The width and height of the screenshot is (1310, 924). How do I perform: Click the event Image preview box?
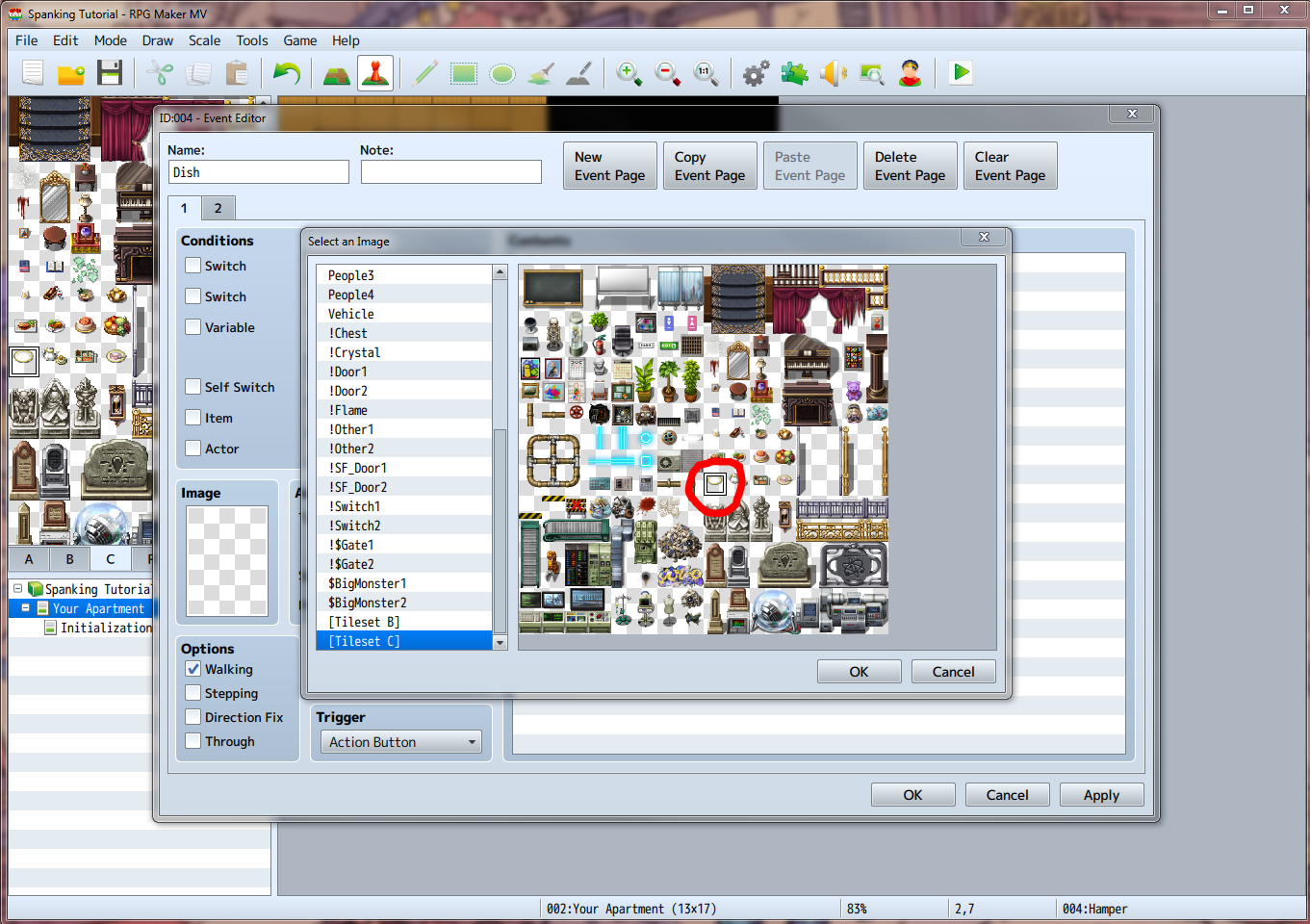tap(227, 561)
